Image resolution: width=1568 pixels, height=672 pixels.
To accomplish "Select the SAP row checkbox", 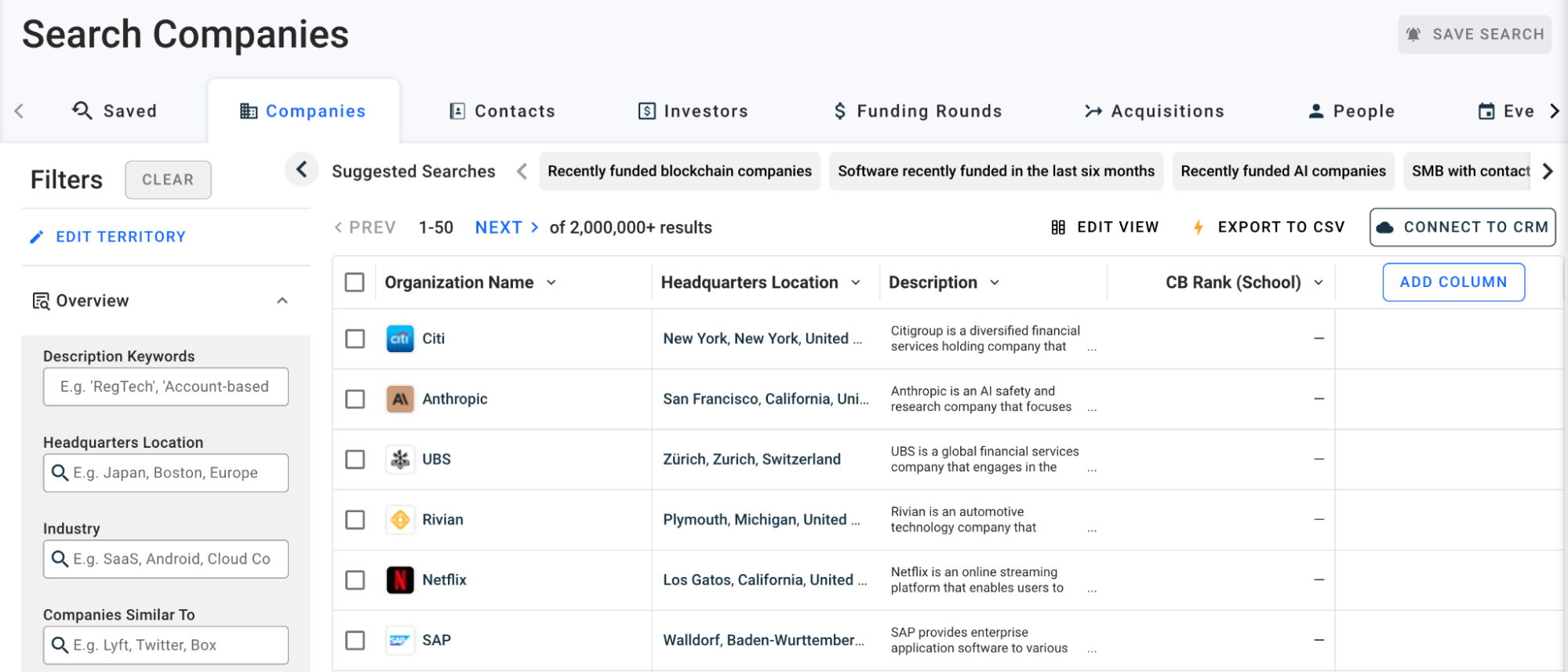I will (355, 641).
